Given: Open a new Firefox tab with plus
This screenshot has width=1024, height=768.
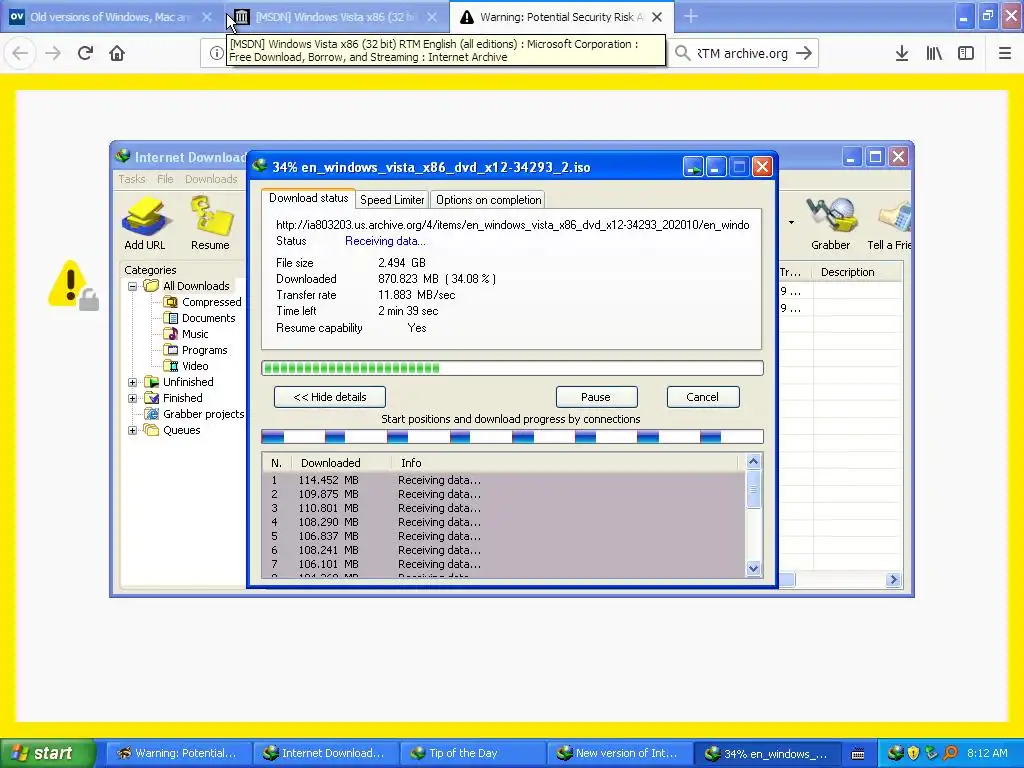Looking at the screenshot, I should coord(690,16).
